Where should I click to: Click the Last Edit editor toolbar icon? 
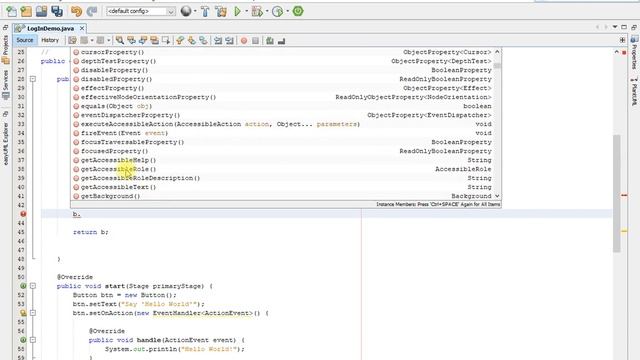(x=72, y=40)
